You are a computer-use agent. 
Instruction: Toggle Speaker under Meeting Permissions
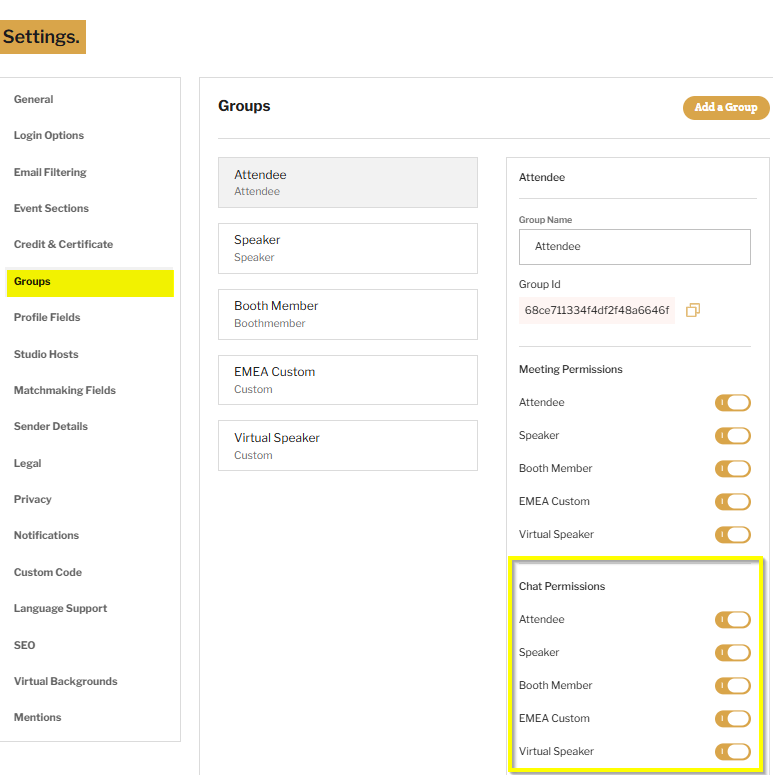pyautogui.click(x=732, y=436)
